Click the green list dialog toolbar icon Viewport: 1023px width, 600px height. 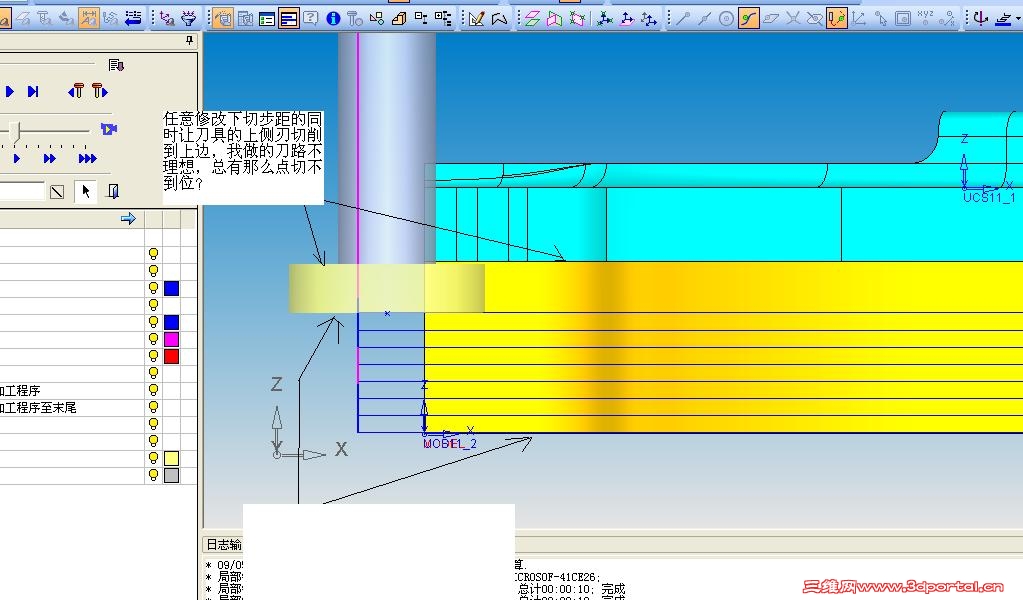click(267, 19)
